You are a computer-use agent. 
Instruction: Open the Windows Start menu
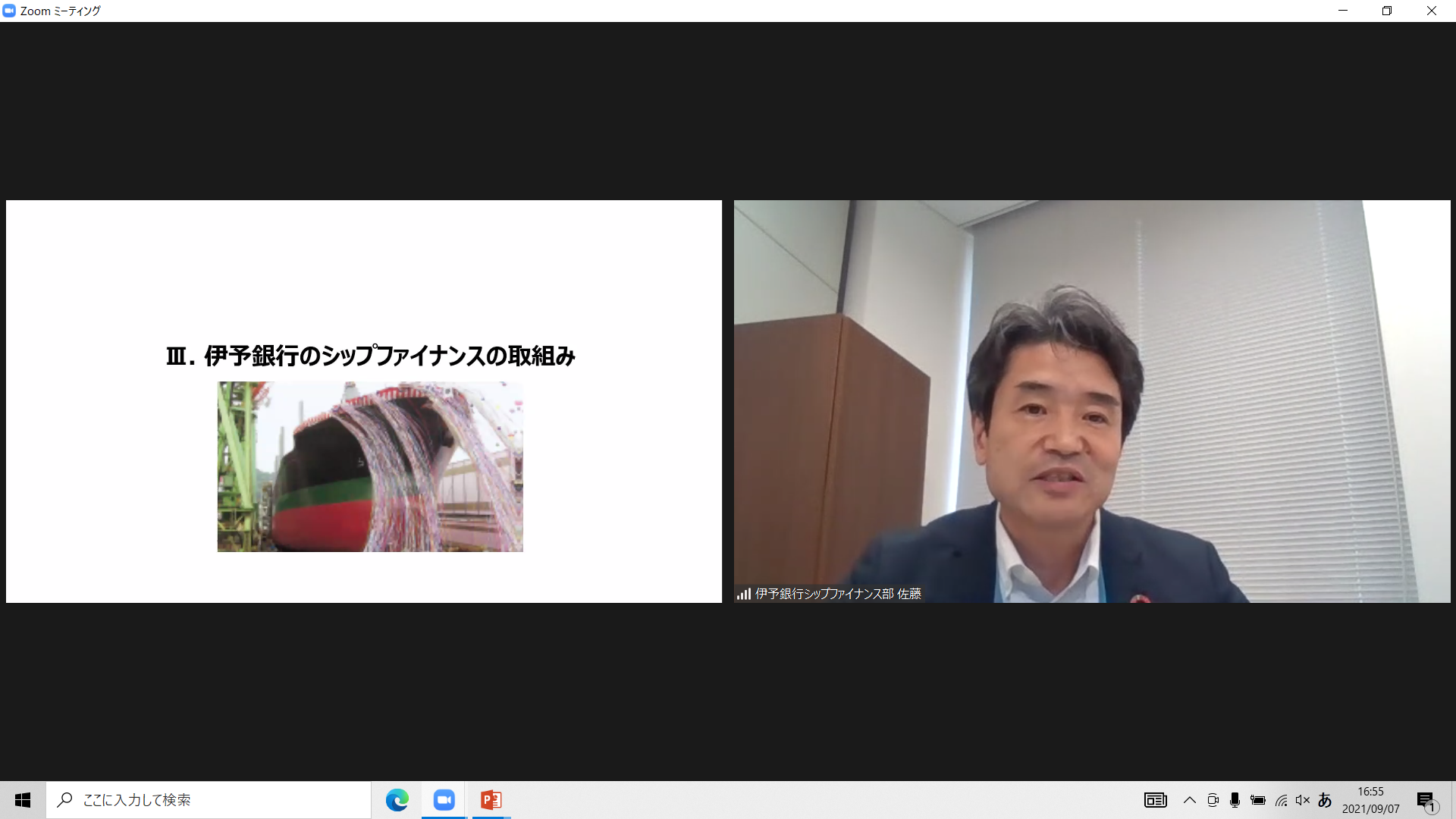coord(23,800)
